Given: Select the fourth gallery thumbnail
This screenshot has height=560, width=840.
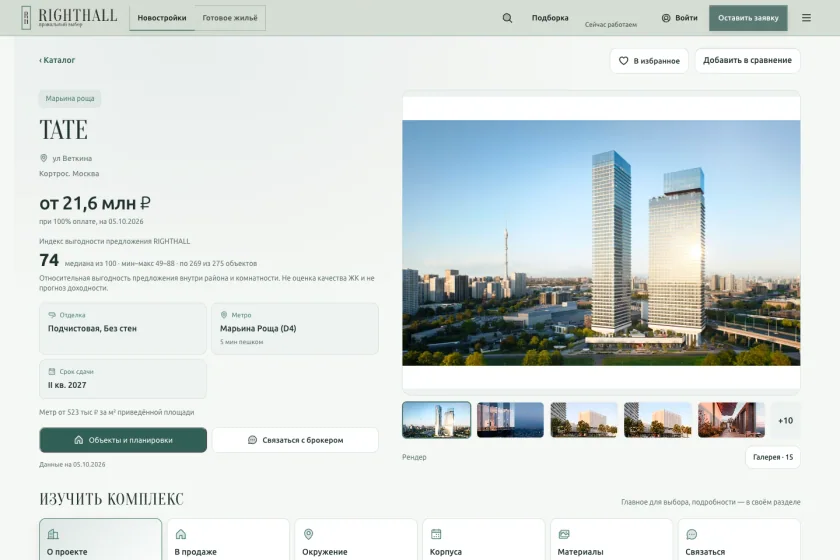Looking at the screenshot, I should coord(658,420).
